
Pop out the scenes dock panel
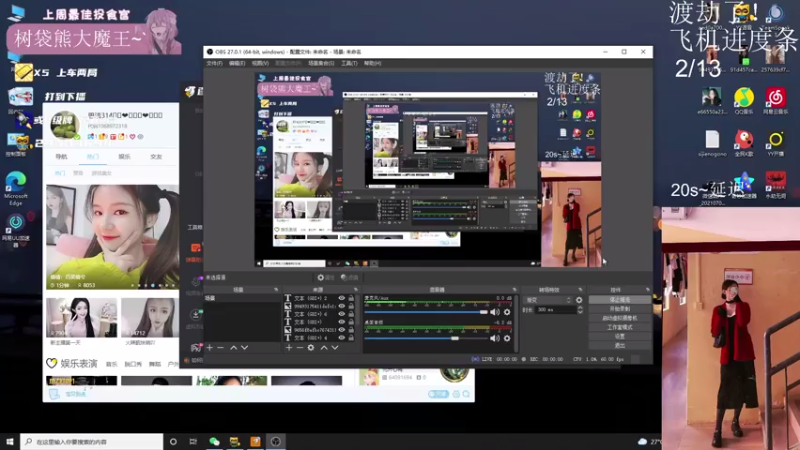pos(276,290)
